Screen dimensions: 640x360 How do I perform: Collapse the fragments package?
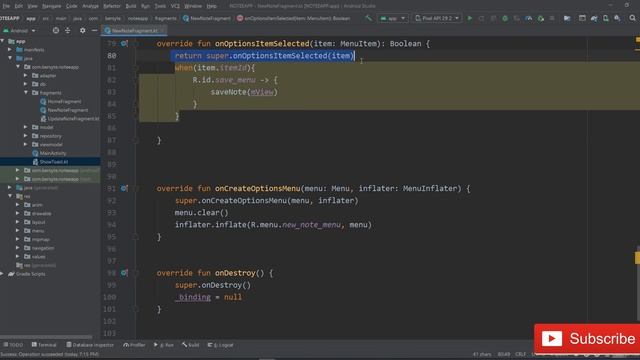[x=26, y=93]
